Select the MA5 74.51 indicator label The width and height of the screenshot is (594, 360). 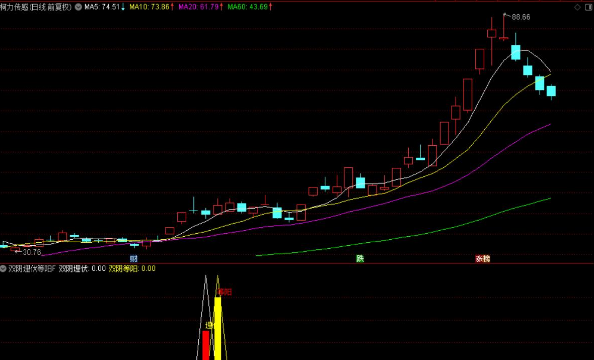[105, 7]
